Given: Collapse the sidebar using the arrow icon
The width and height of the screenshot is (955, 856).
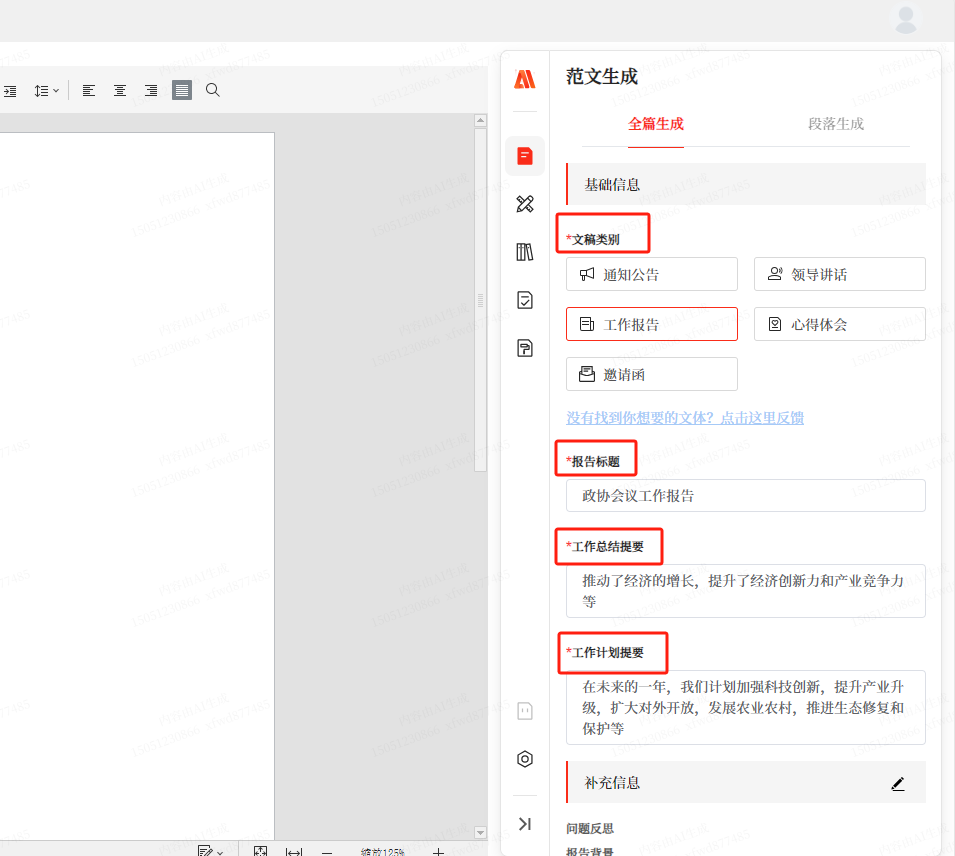Looking at the screenshot, I should tap(524, 823).
